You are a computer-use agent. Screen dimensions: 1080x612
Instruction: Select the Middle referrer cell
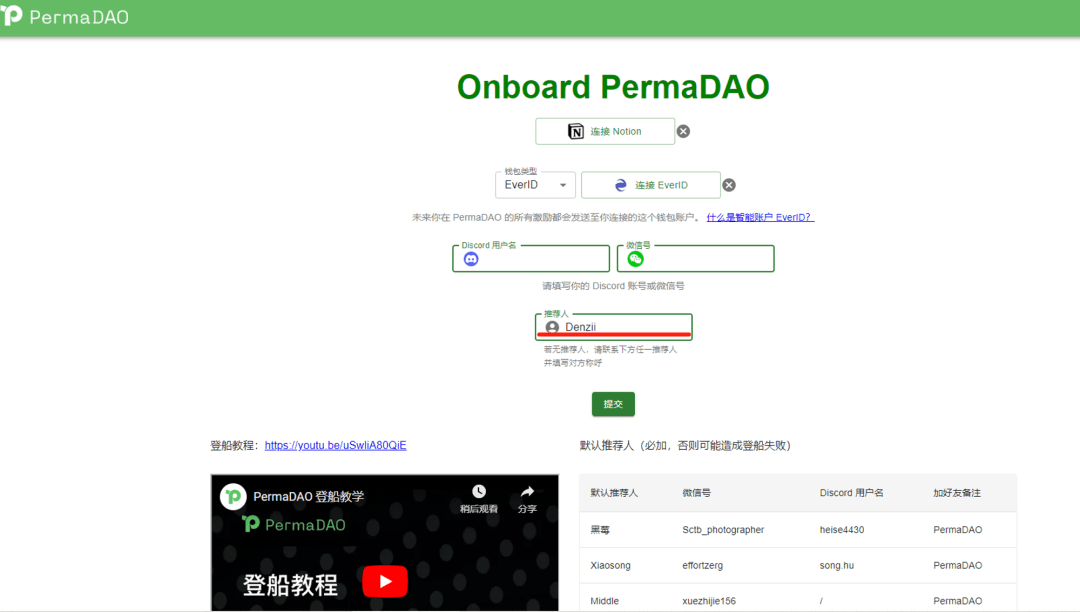pos(604,601)
